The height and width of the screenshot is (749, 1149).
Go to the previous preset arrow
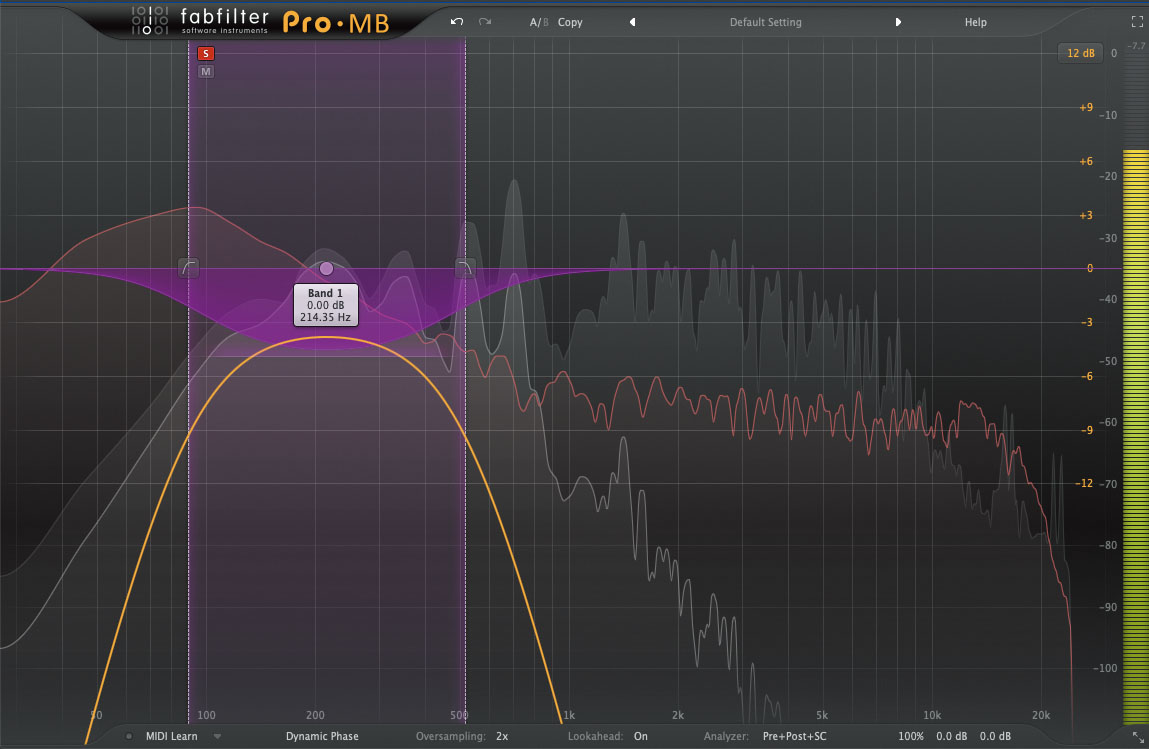point(632,22)
